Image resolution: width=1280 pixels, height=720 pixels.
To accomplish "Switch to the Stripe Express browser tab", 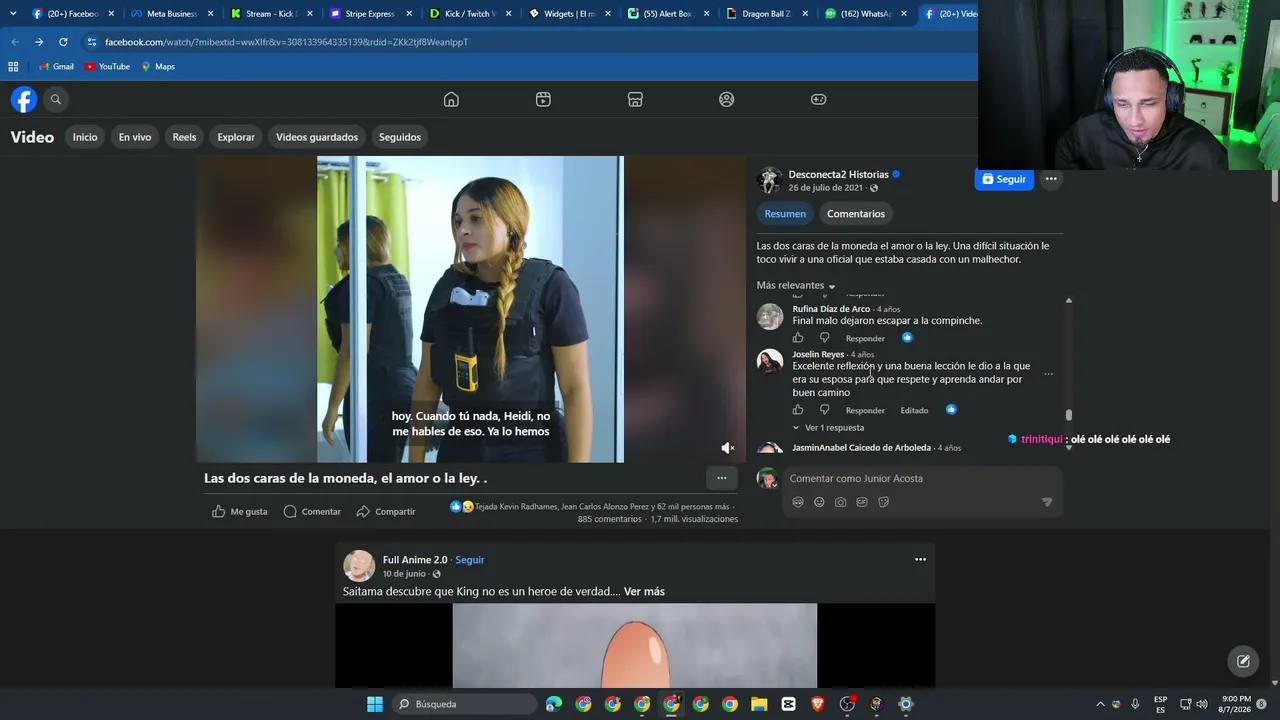I will click(x=370, y=14).
